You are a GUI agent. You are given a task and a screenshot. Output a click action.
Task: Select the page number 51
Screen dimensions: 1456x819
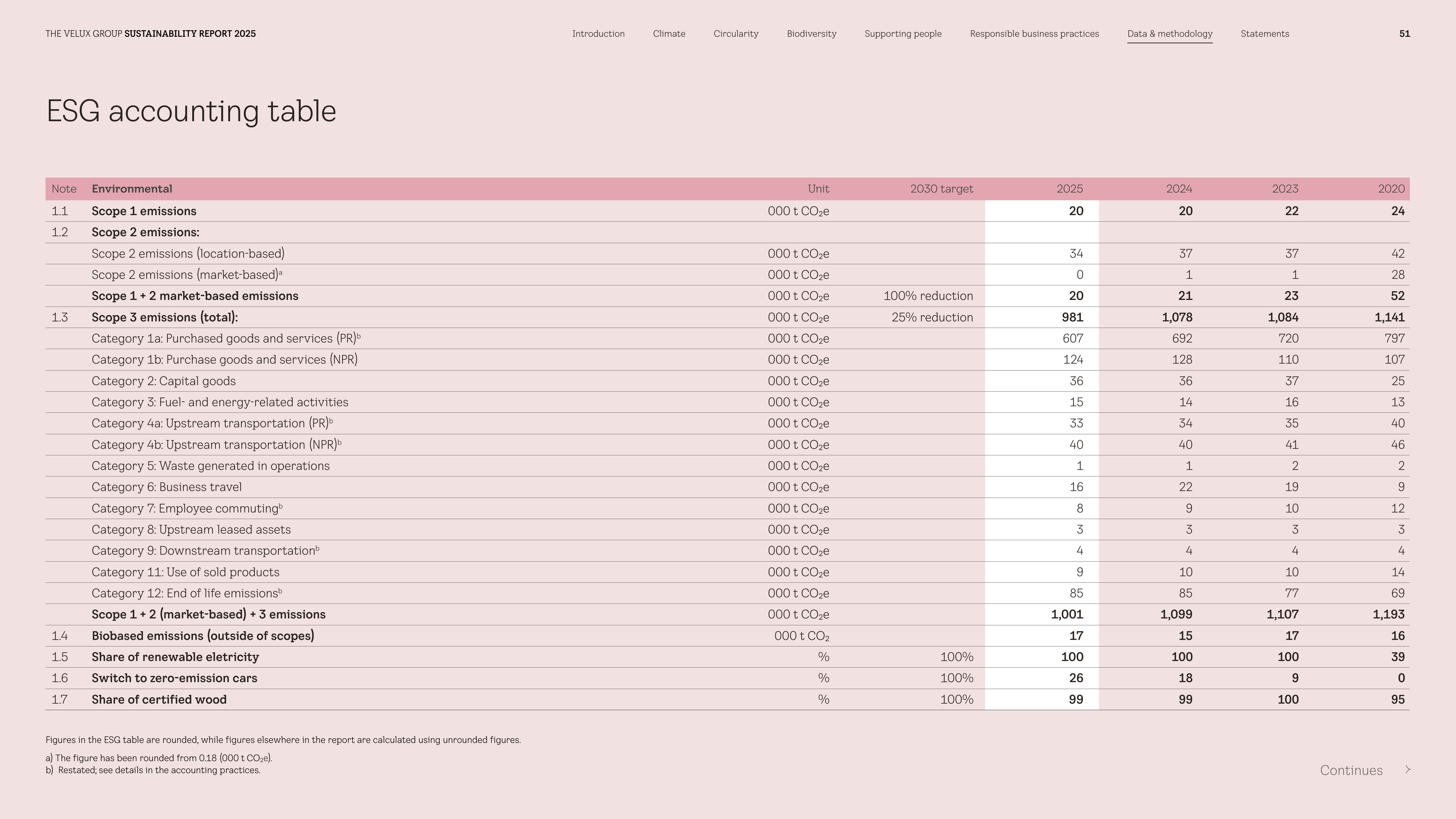1405,34
